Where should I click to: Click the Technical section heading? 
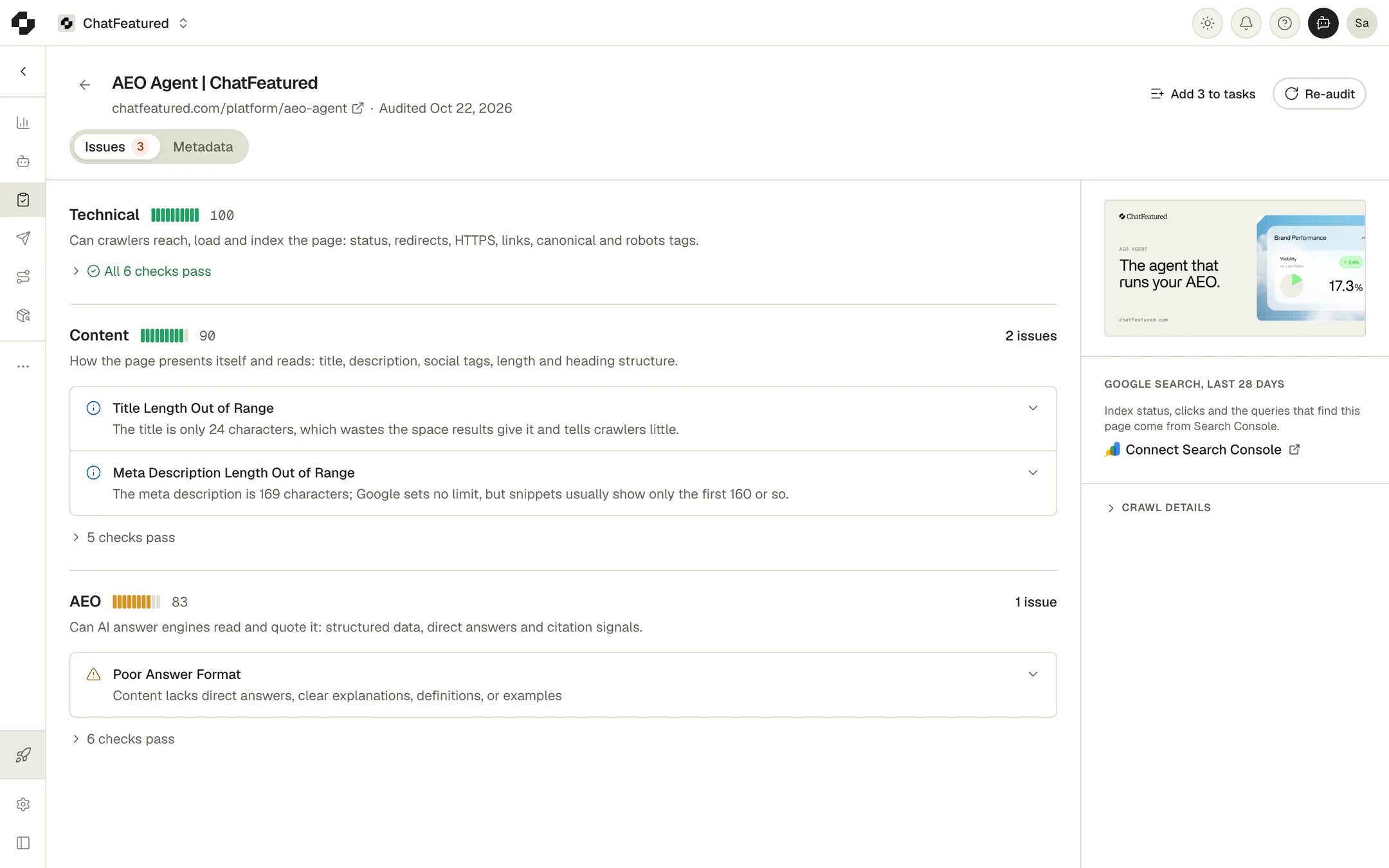coord(104,215)
